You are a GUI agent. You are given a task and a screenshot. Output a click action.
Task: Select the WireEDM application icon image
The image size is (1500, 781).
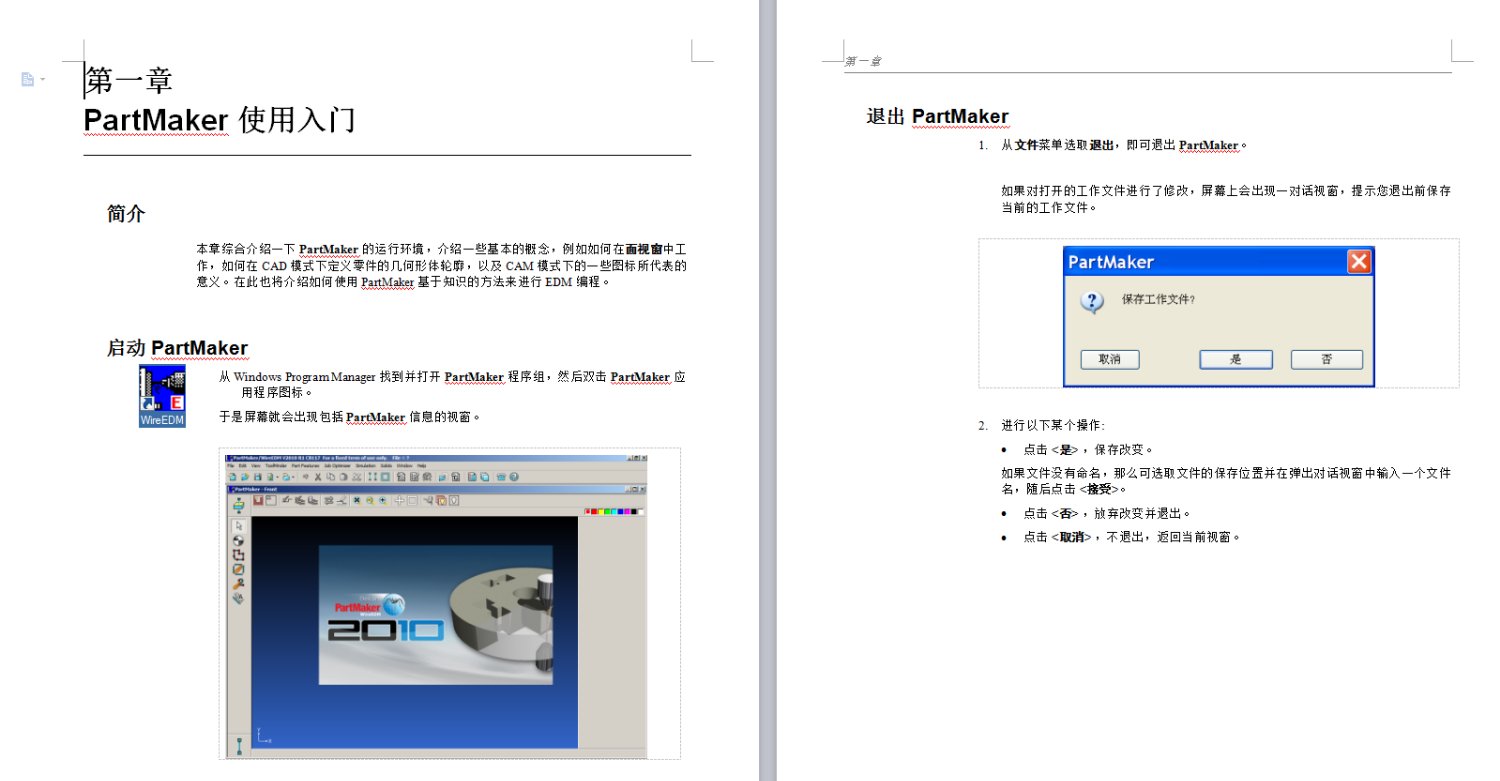[x=162, y=396]
